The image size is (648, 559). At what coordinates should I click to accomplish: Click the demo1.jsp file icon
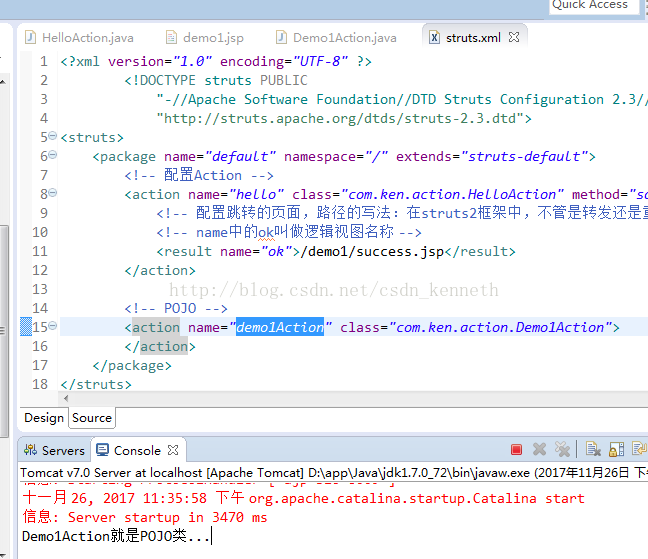pyautogui.click(x=171, y=38)
